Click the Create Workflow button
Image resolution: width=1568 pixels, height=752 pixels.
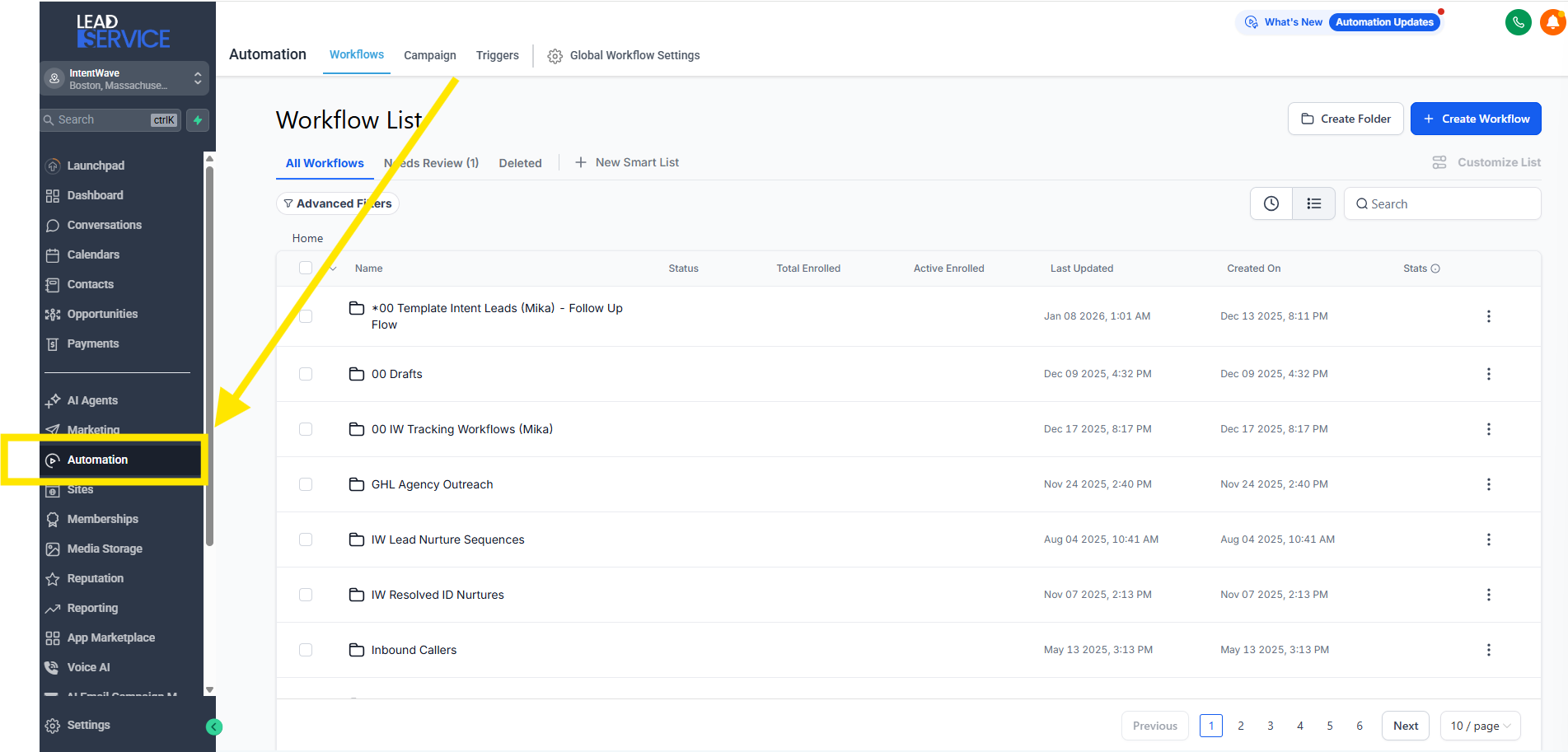[x=1475, y=119]
